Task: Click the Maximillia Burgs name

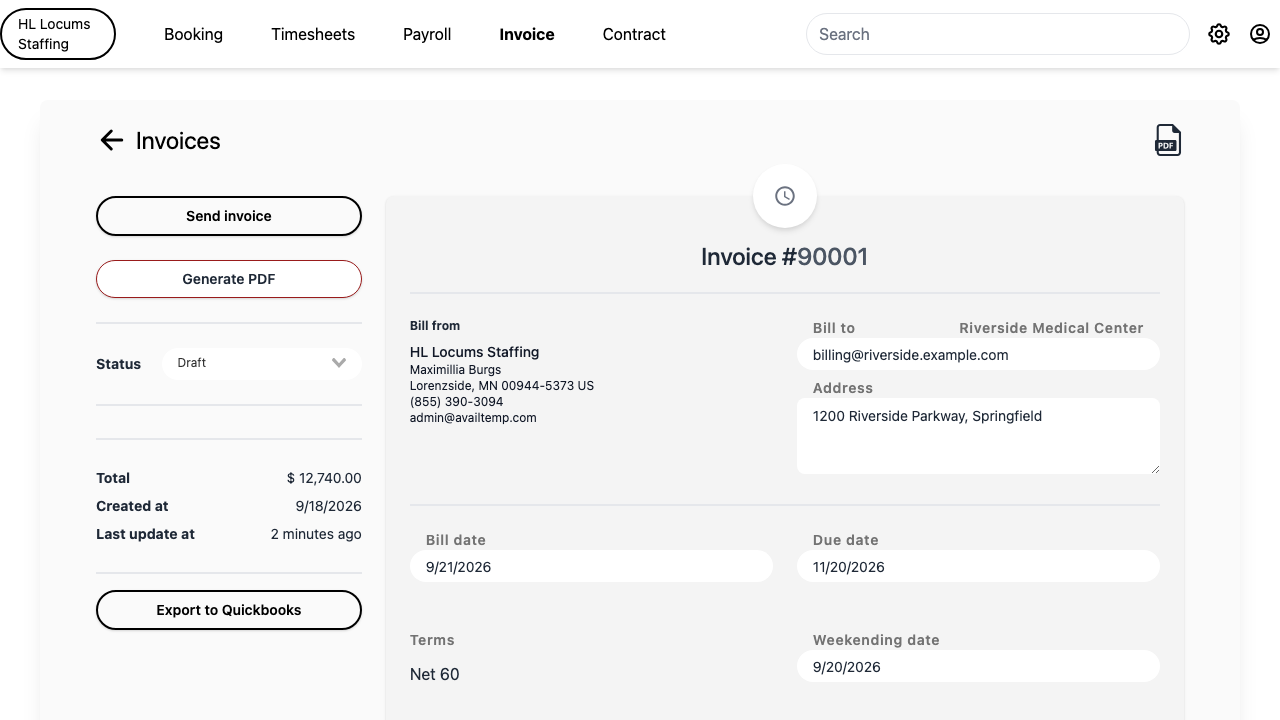Action: [455, 370]
